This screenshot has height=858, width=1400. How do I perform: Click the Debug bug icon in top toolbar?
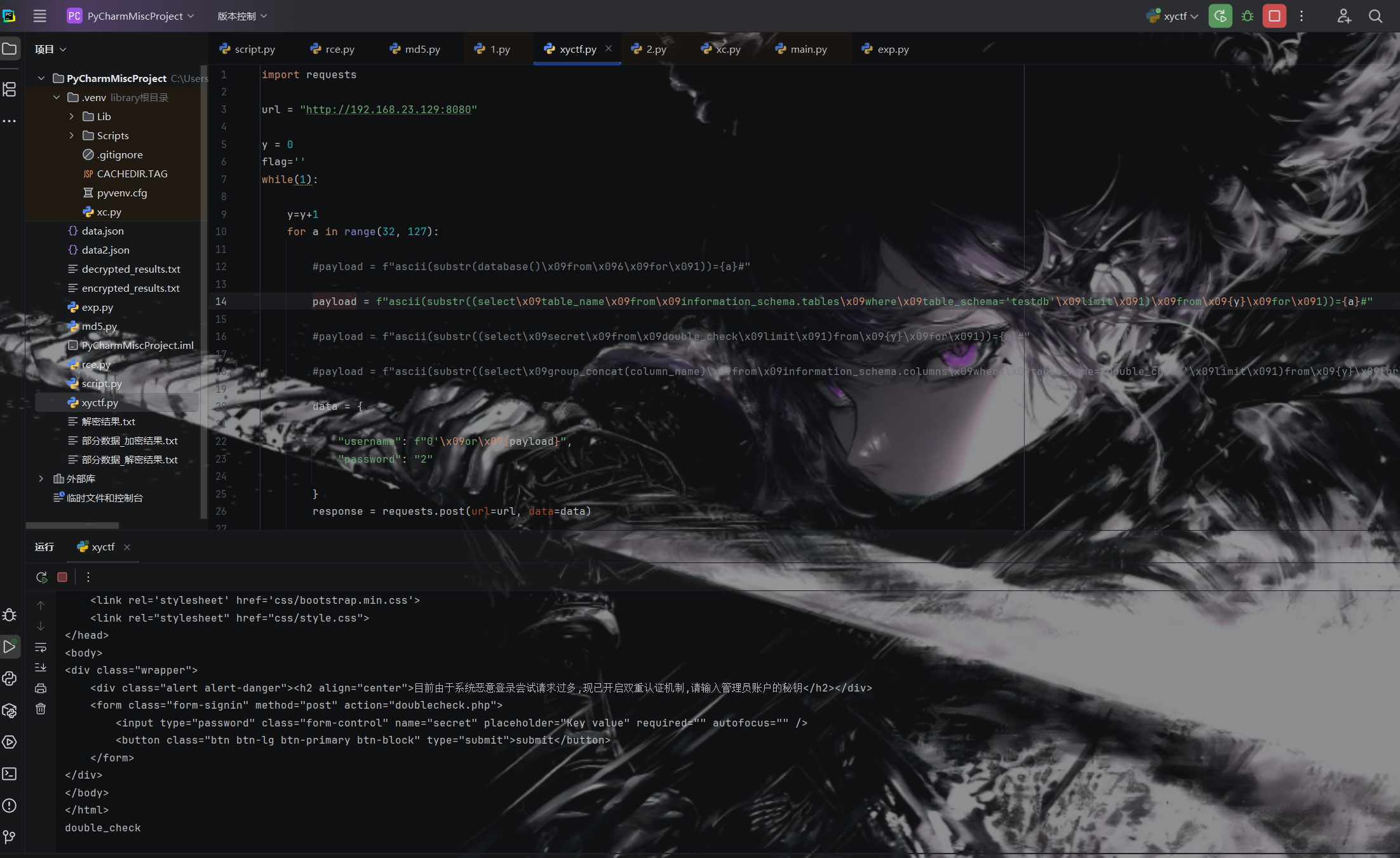click(1248, 16)
